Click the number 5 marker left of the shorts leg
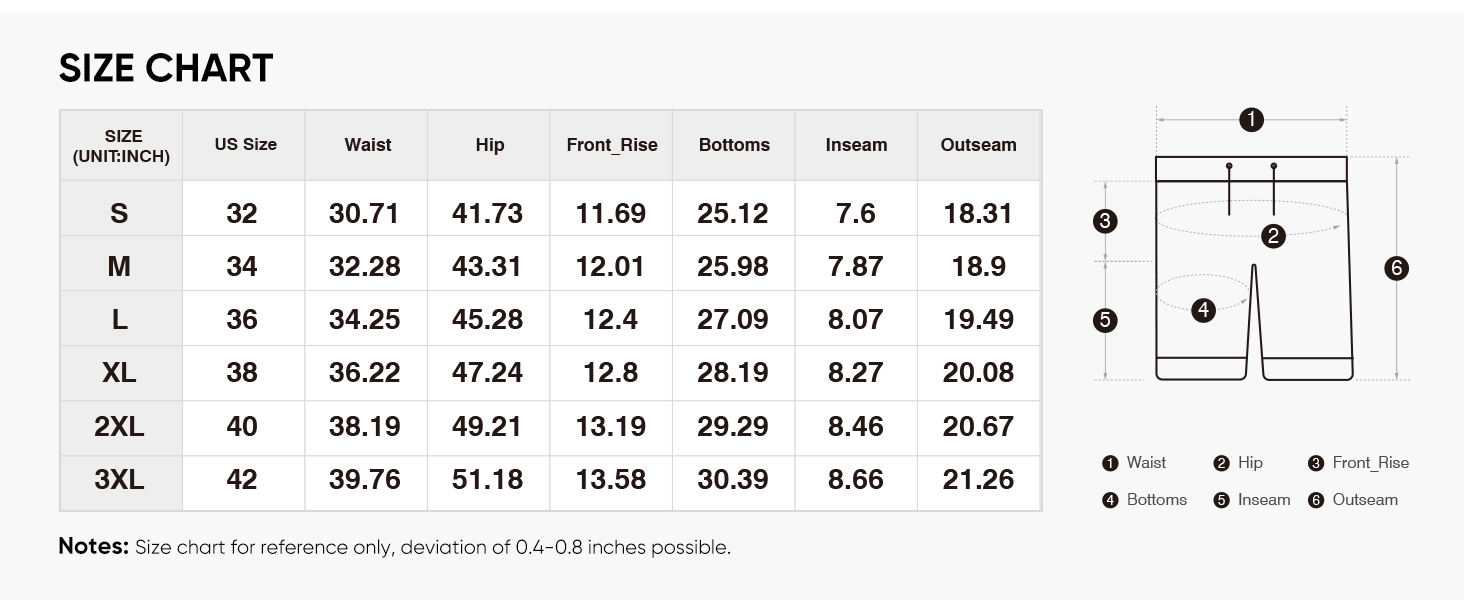 point(1105,320)
